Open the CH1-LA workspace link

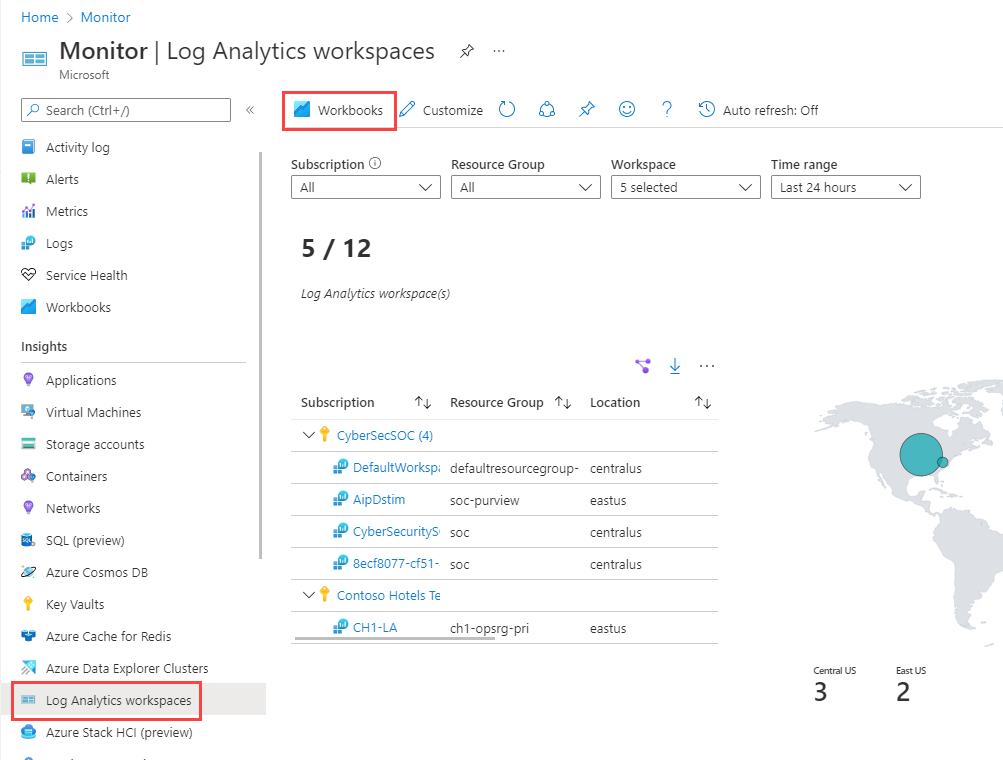(378, 628)
